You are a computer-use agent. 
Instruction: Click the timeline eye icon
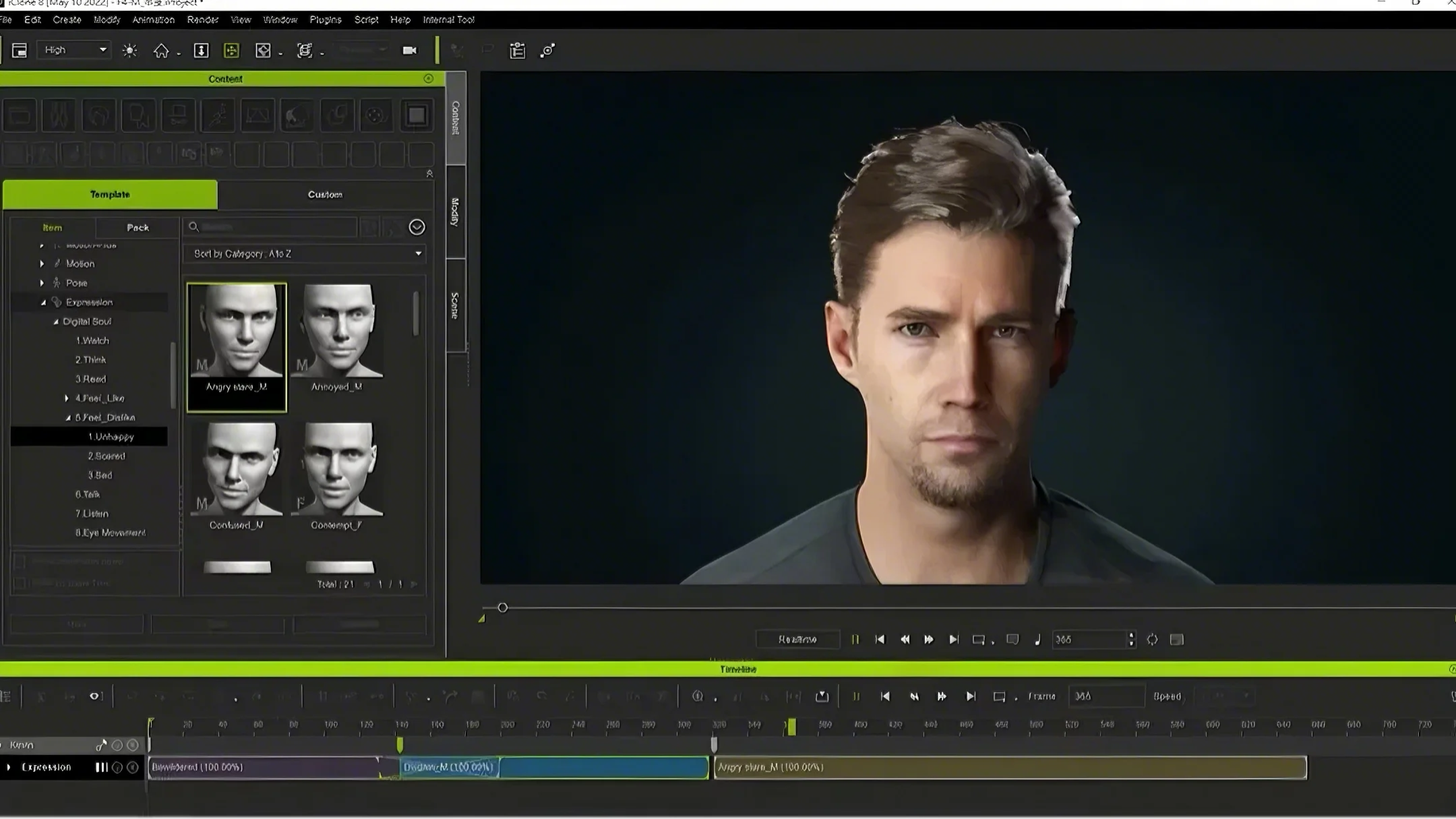click(94, 696)
